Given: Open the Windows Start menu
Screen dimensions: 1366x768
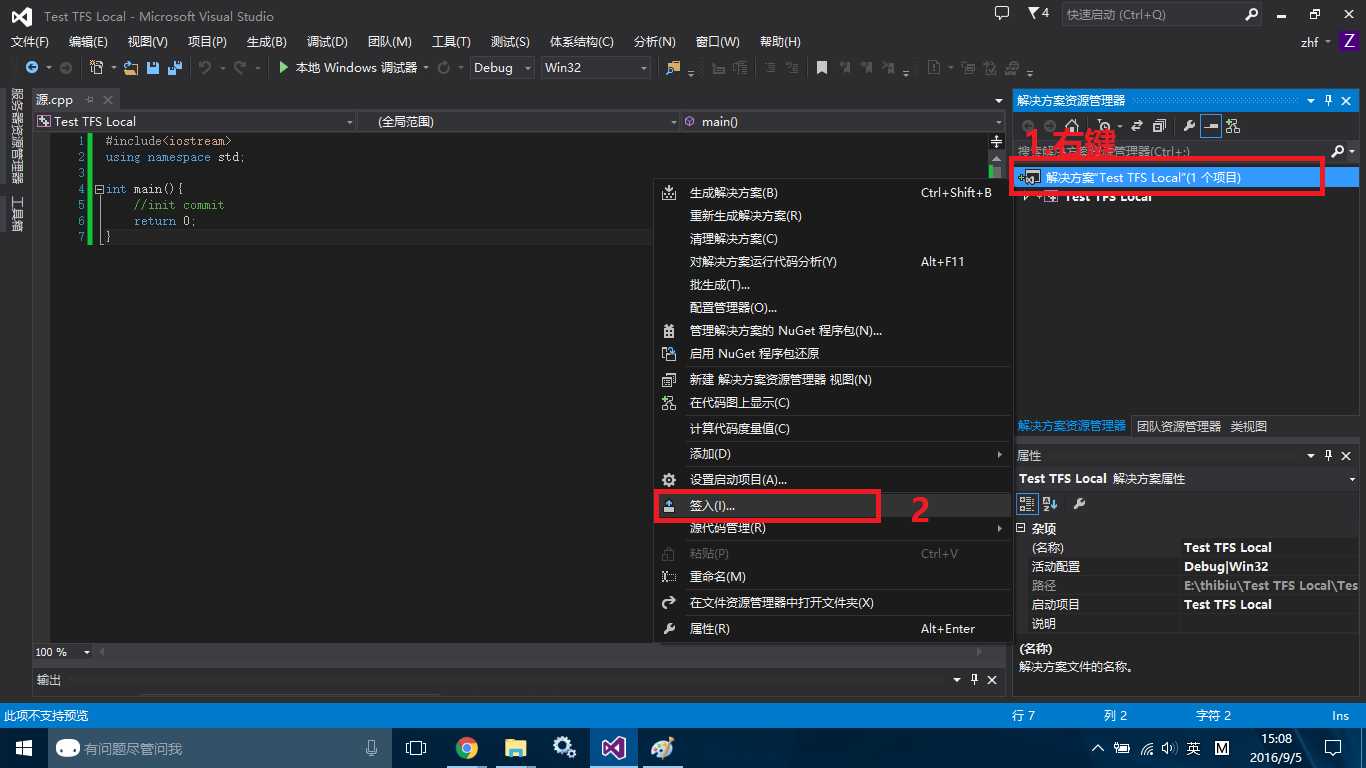Looking at the screenshot, I should coord(22,748).
